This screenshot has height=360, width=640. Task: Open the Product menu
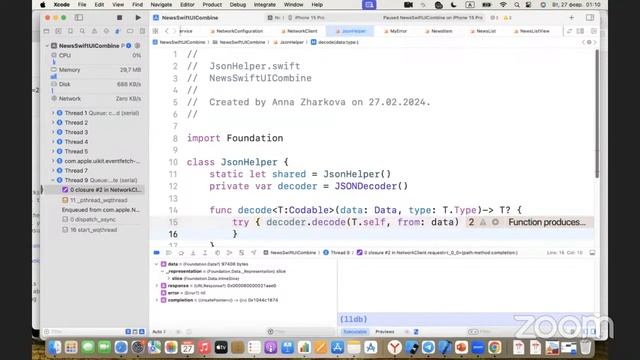click(x=212, y=4)
